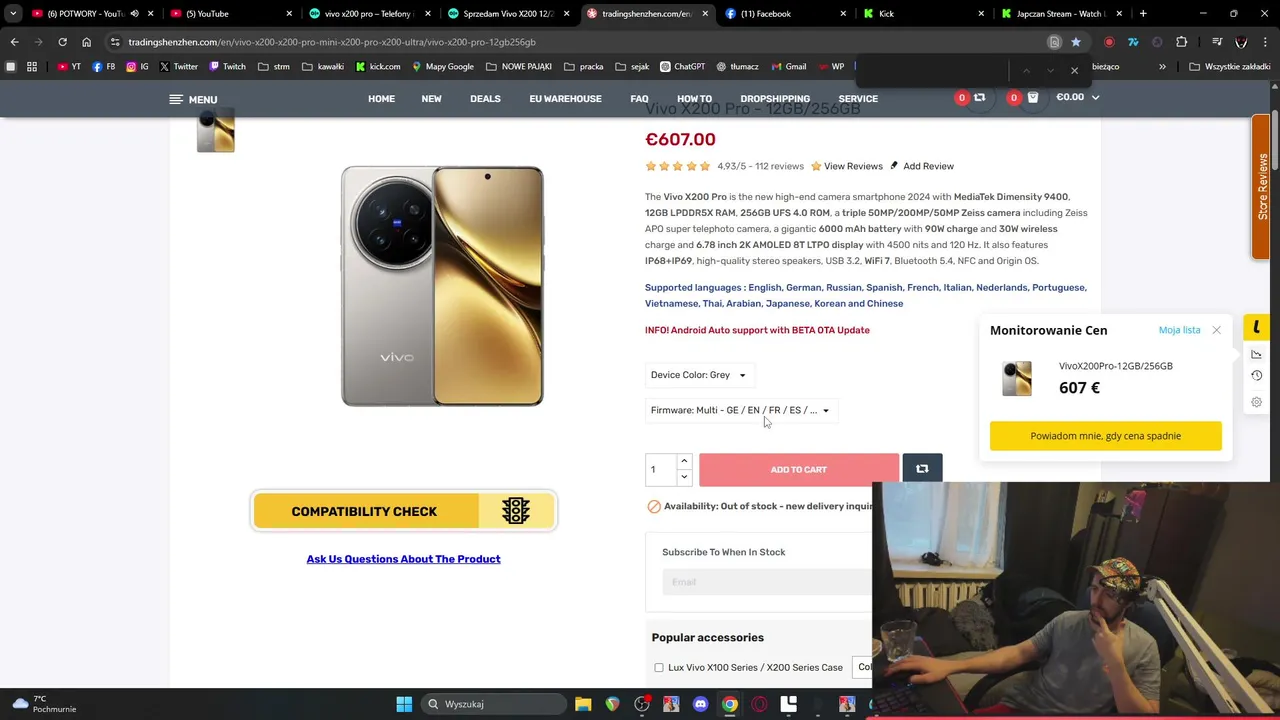Open the Firmware Multi language dropdown

click(x=741, y=410)
